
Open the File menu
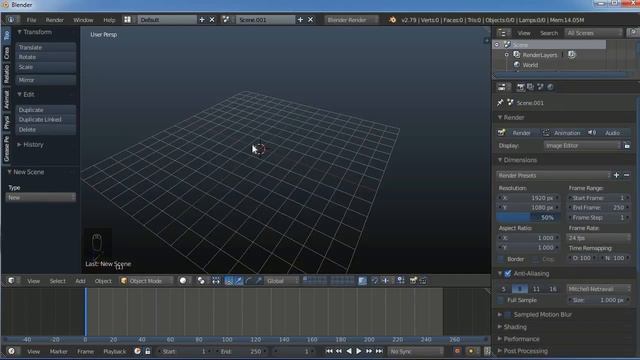(x=31, y=20)
